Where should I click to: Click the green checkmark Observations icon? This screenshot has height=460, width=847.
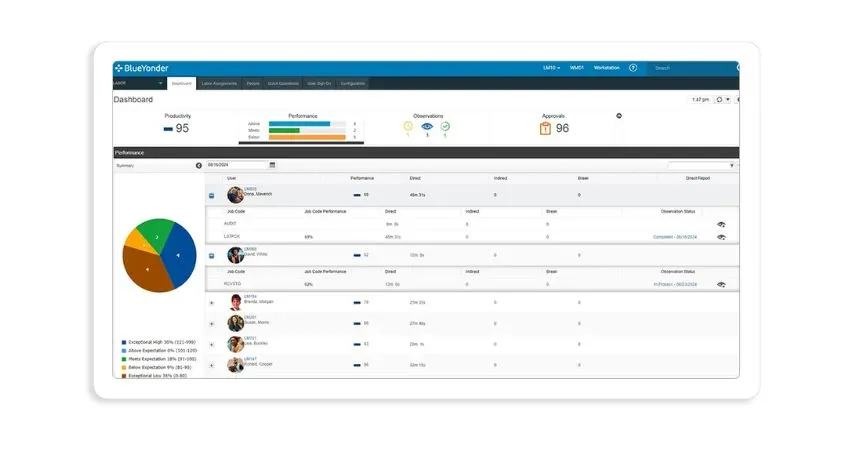[x=445, y=126]
